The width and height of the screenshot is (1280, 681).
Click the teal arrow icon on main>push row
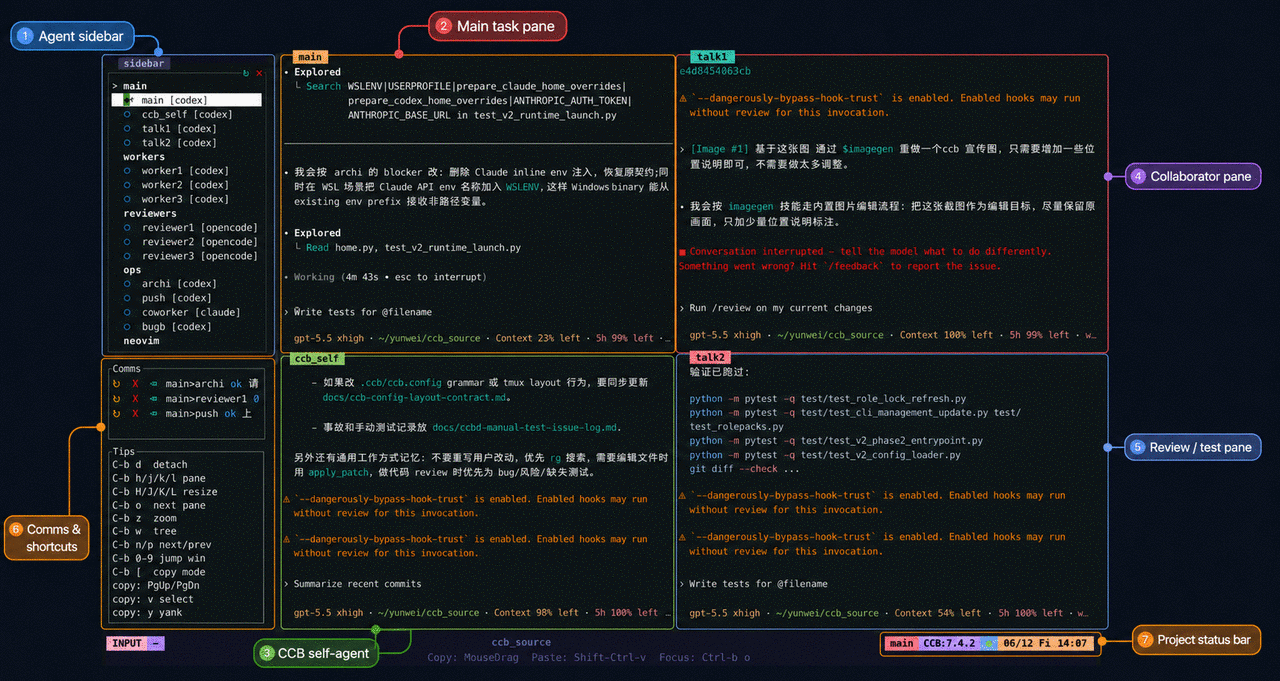pos(153,413)
